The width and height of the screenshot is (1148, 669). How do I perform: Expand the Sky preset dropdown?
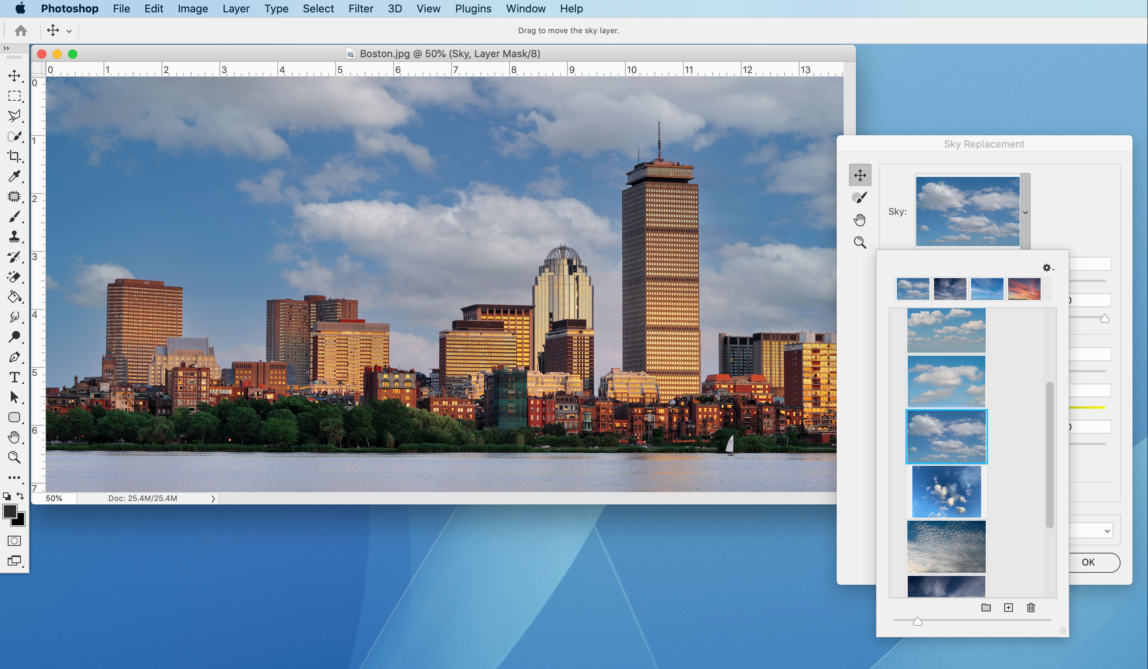pyautogui.click(x=1024, y=211)
